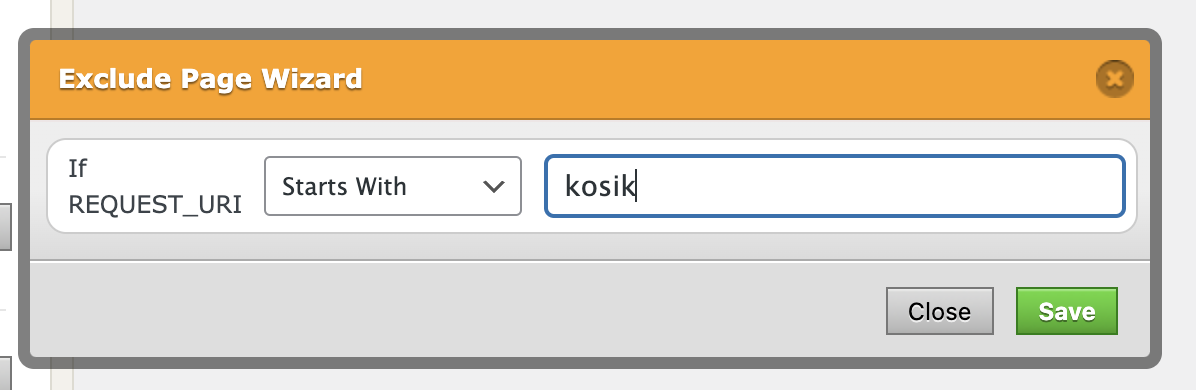Open the Starts With condition dropdown
1196x390 pixels.
coord(393,186)
